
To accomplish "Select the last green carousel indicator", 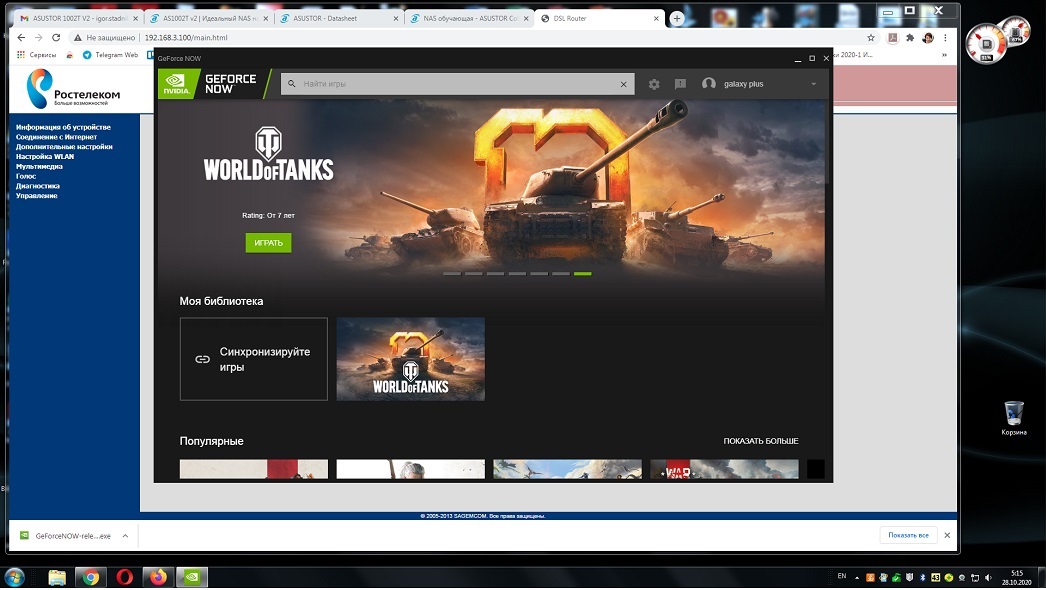I will [582, 274].
